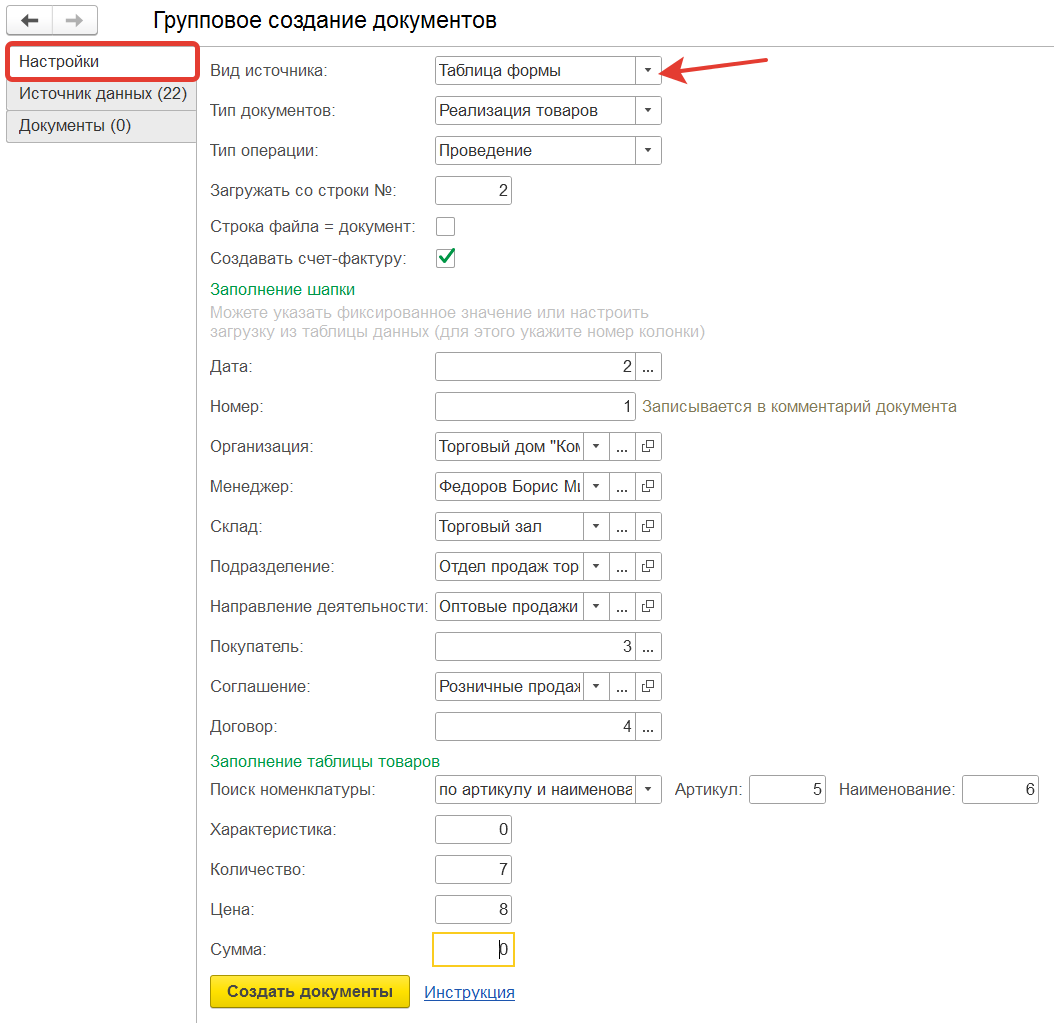1054x1023 pixels.
Task: Click the Вид источника field Таблица формы
Action: point(535,71)
